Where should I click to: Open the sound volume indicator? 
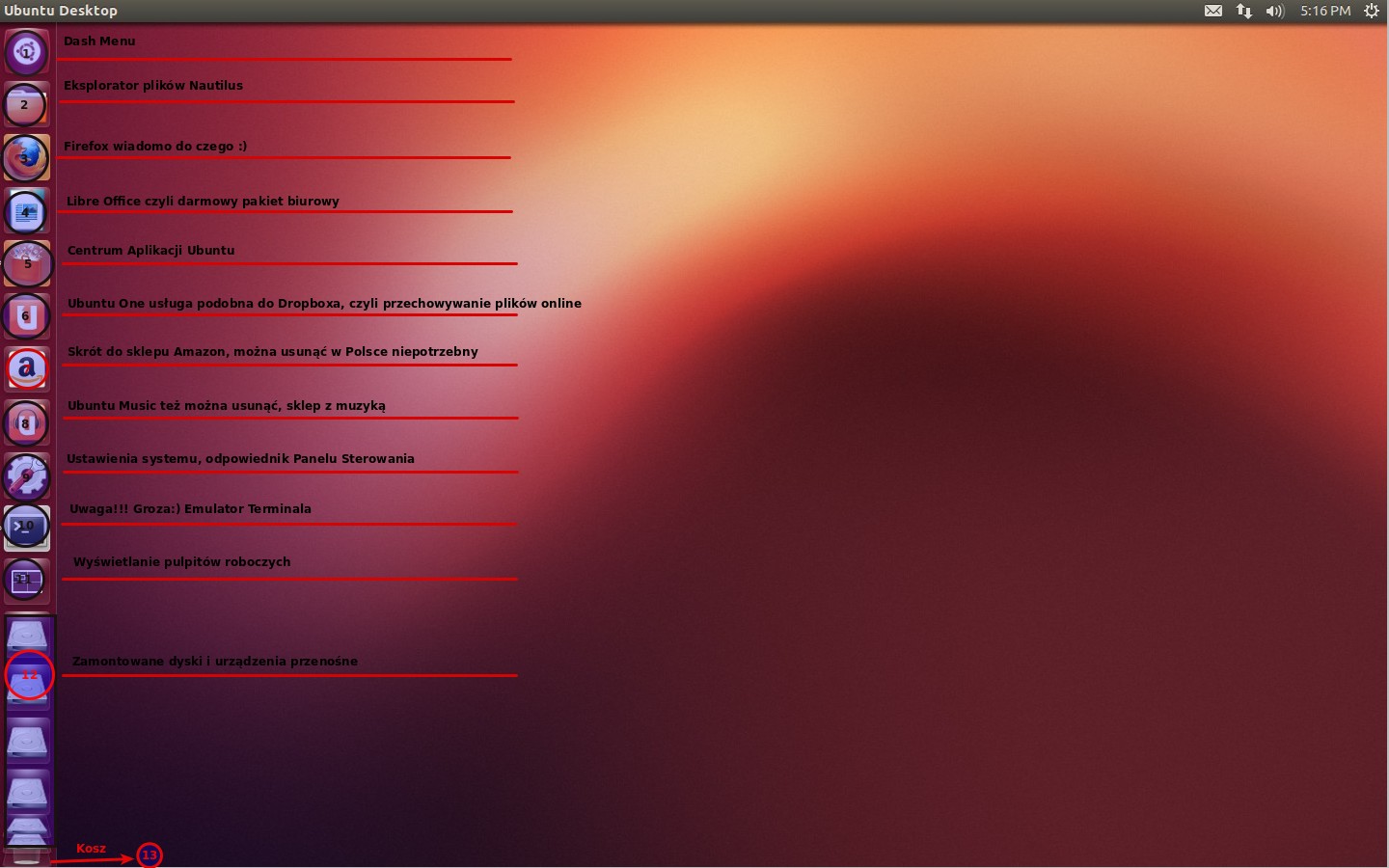(x=1275, y=11)
